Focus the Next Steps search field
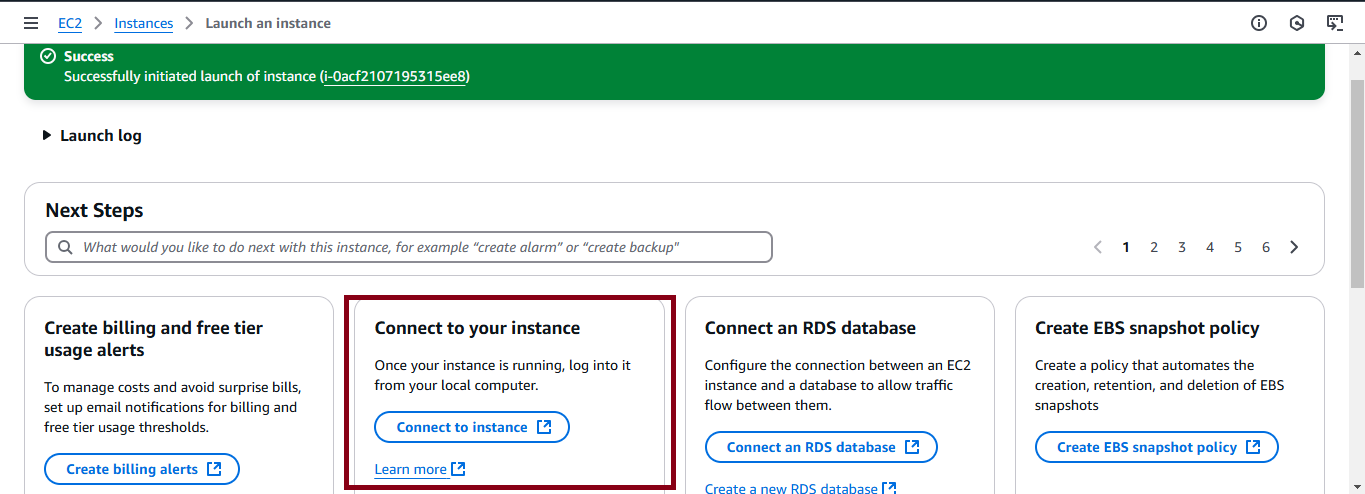Screen dimensions: 1365x494 click(x=409, y=247)
